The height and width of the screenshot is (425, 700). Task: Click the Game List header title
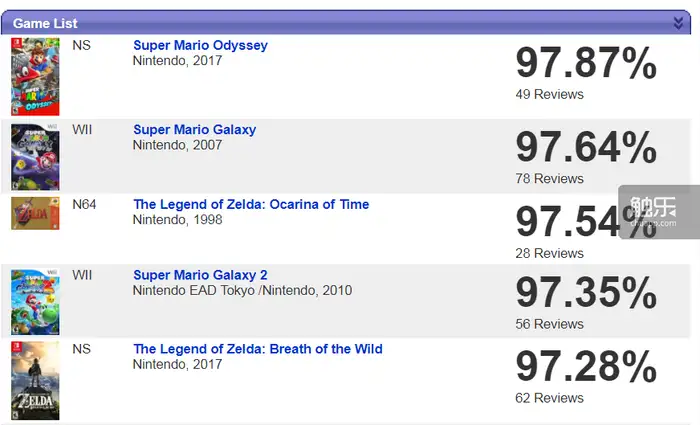pyautogui.click(x=45, y=23)
